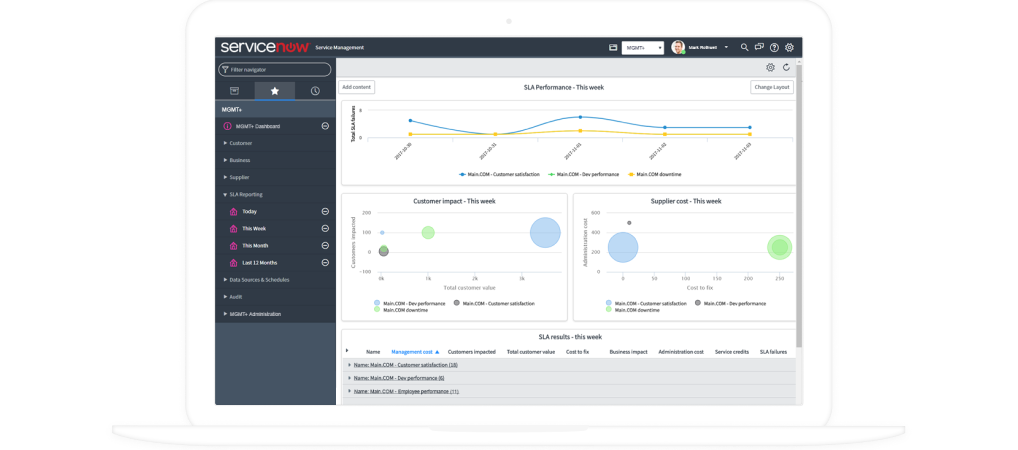Sort by Service credits column
Screen dimensions: 1018x450
(732, 352)
